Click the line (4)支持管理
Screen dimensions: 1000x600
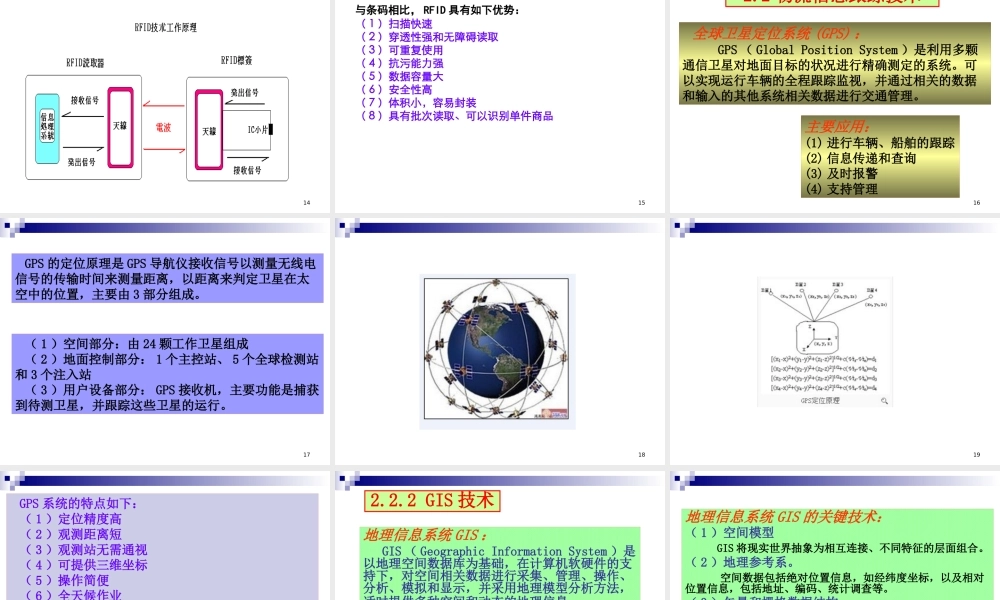[842, 189]
